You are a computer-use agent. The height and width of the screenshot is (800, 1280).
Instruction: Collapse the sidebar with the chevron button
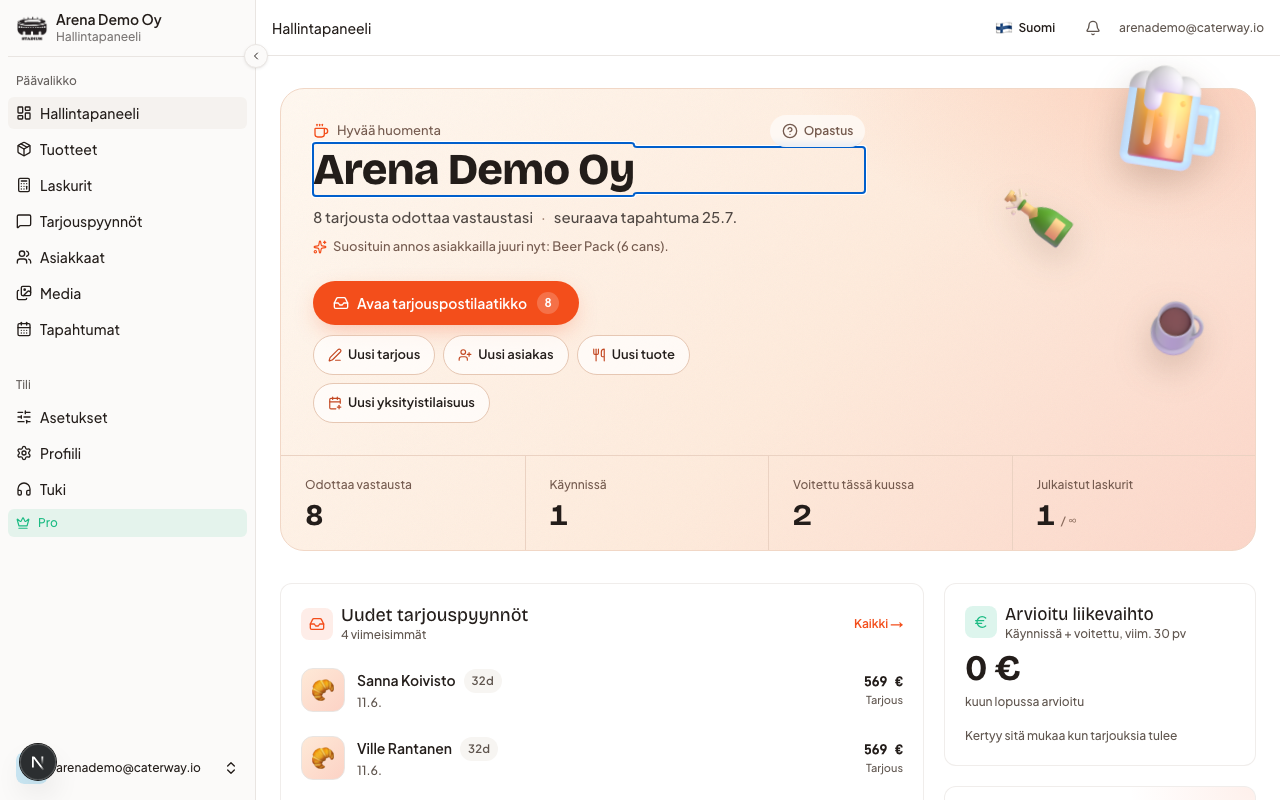(256, 56)
